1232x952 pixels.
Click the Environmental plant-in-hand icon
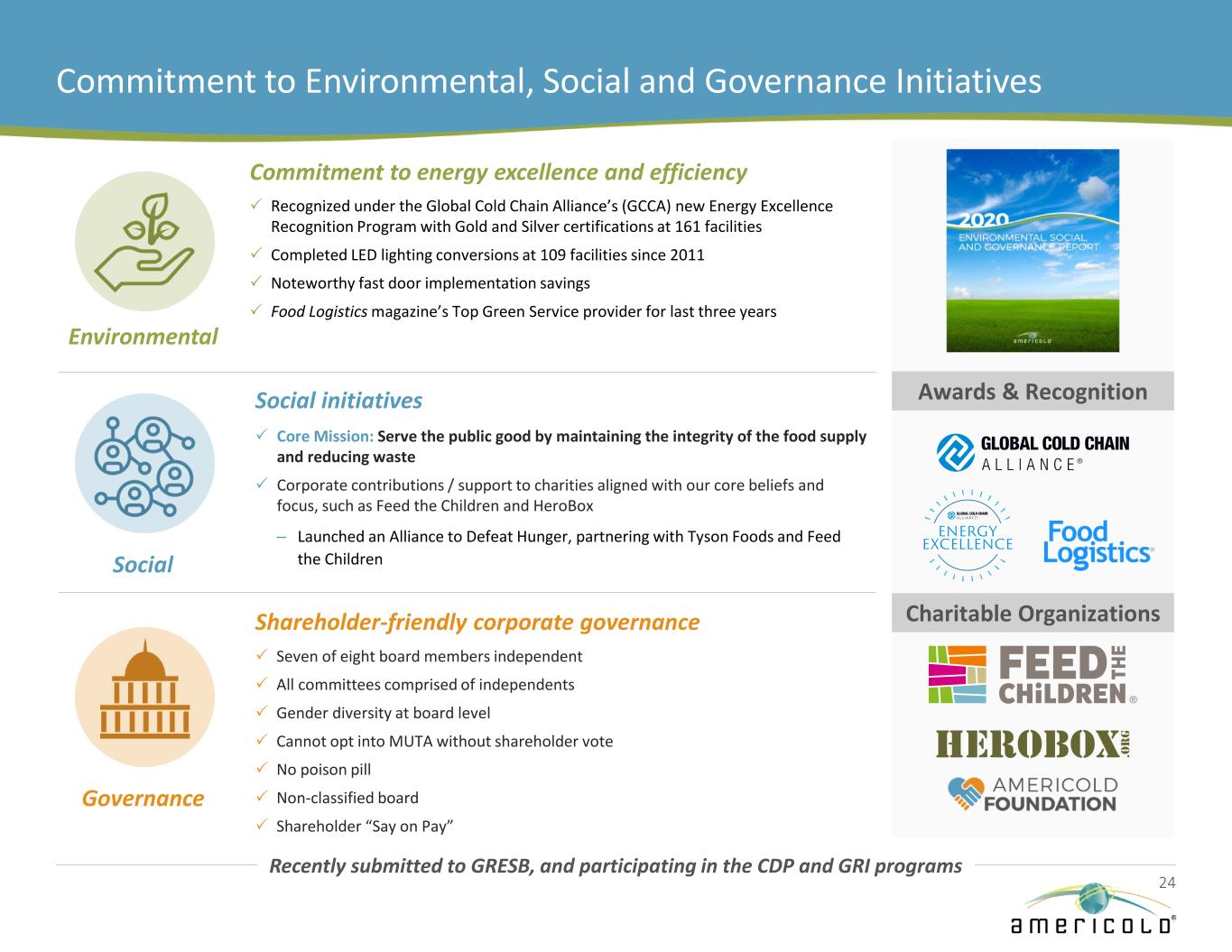[144, 242]
